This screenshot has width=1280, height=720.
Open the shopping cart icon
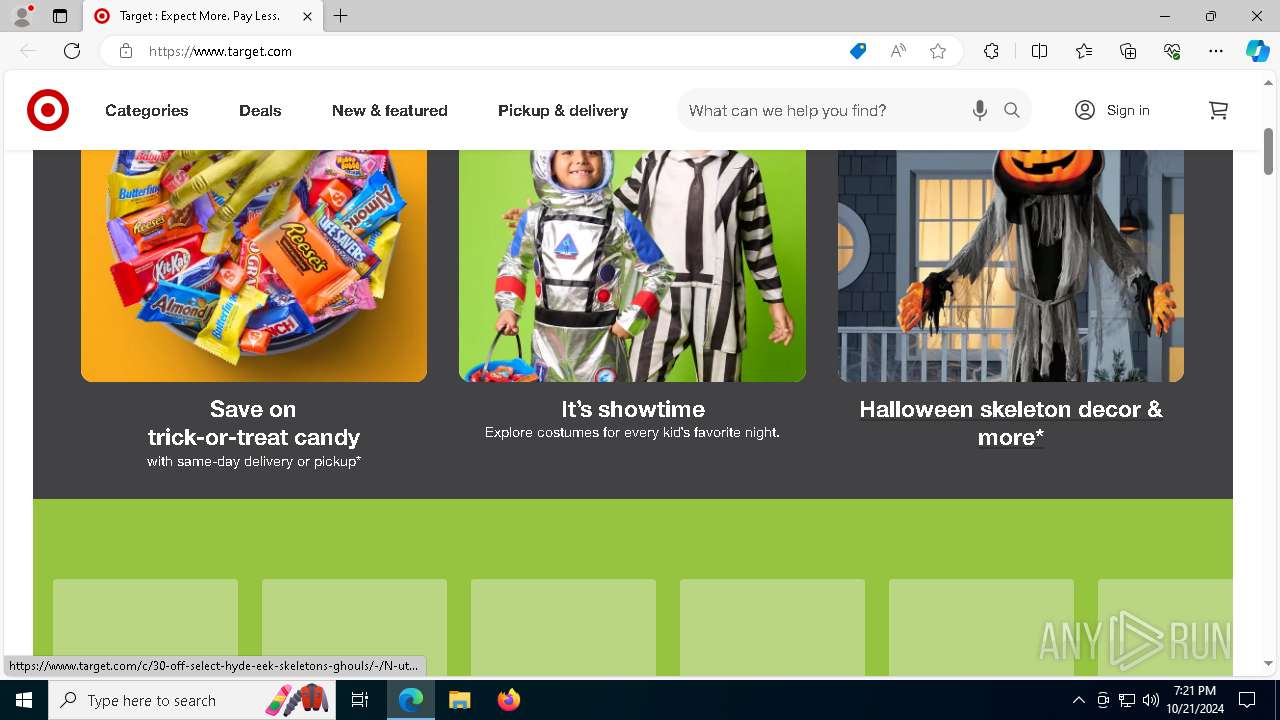(1218, 110)
